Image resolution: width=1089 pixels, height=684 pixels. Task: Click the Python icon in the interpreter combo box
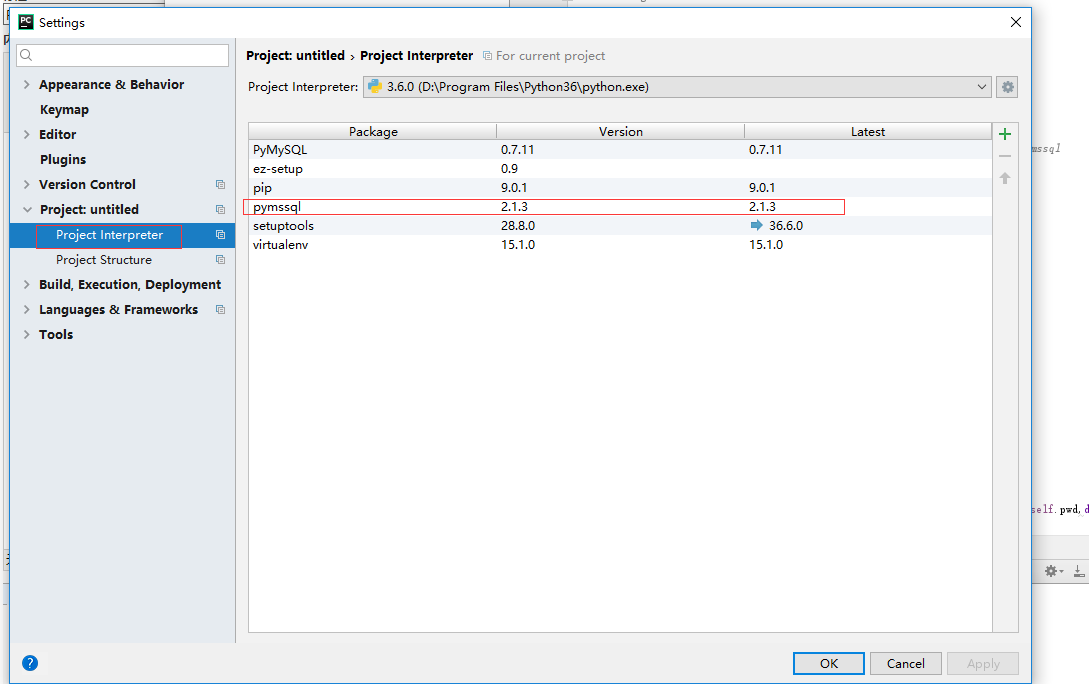tap(375, 86)
